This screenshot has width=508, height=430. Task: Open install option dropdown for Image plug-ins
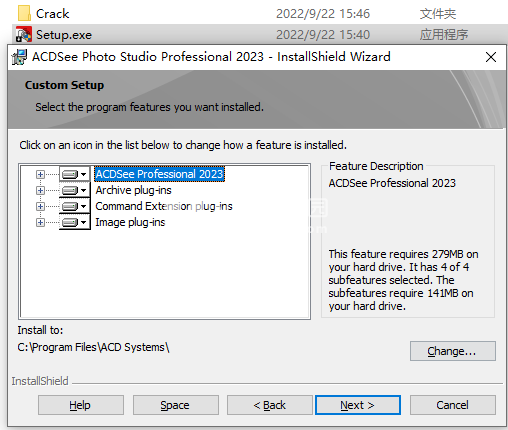click(75, 222)
